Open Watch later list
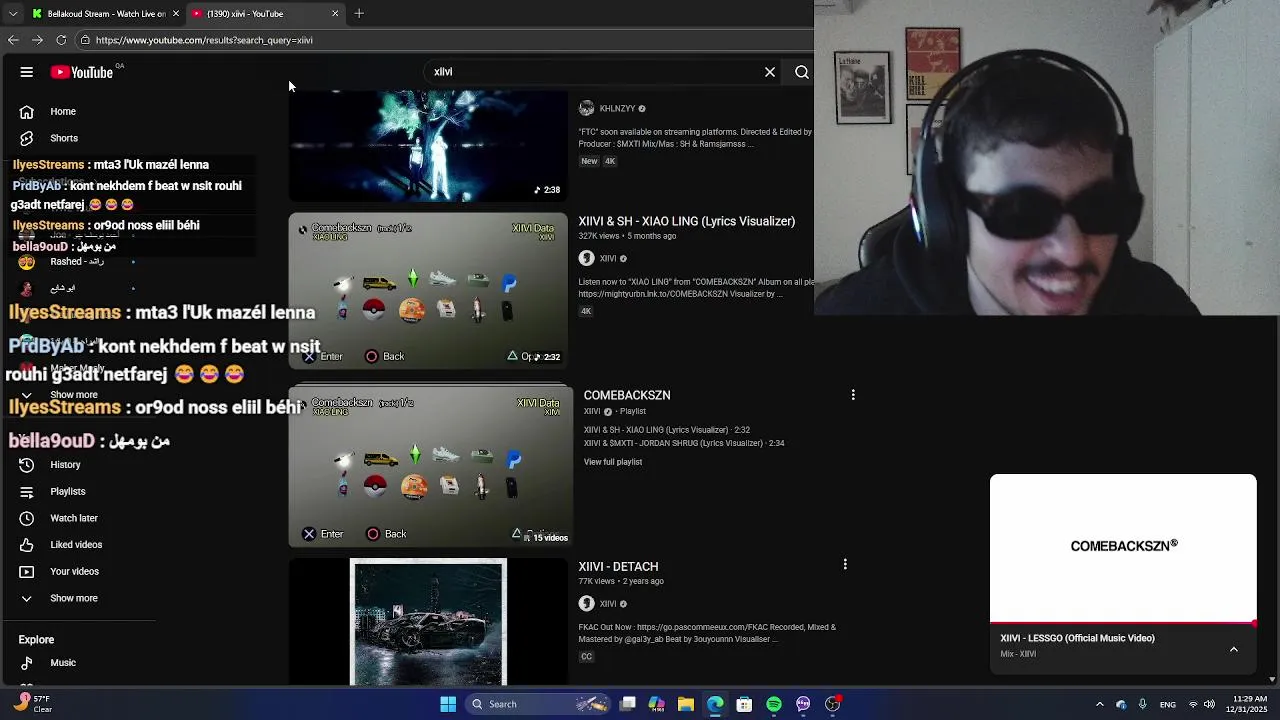 74,518
